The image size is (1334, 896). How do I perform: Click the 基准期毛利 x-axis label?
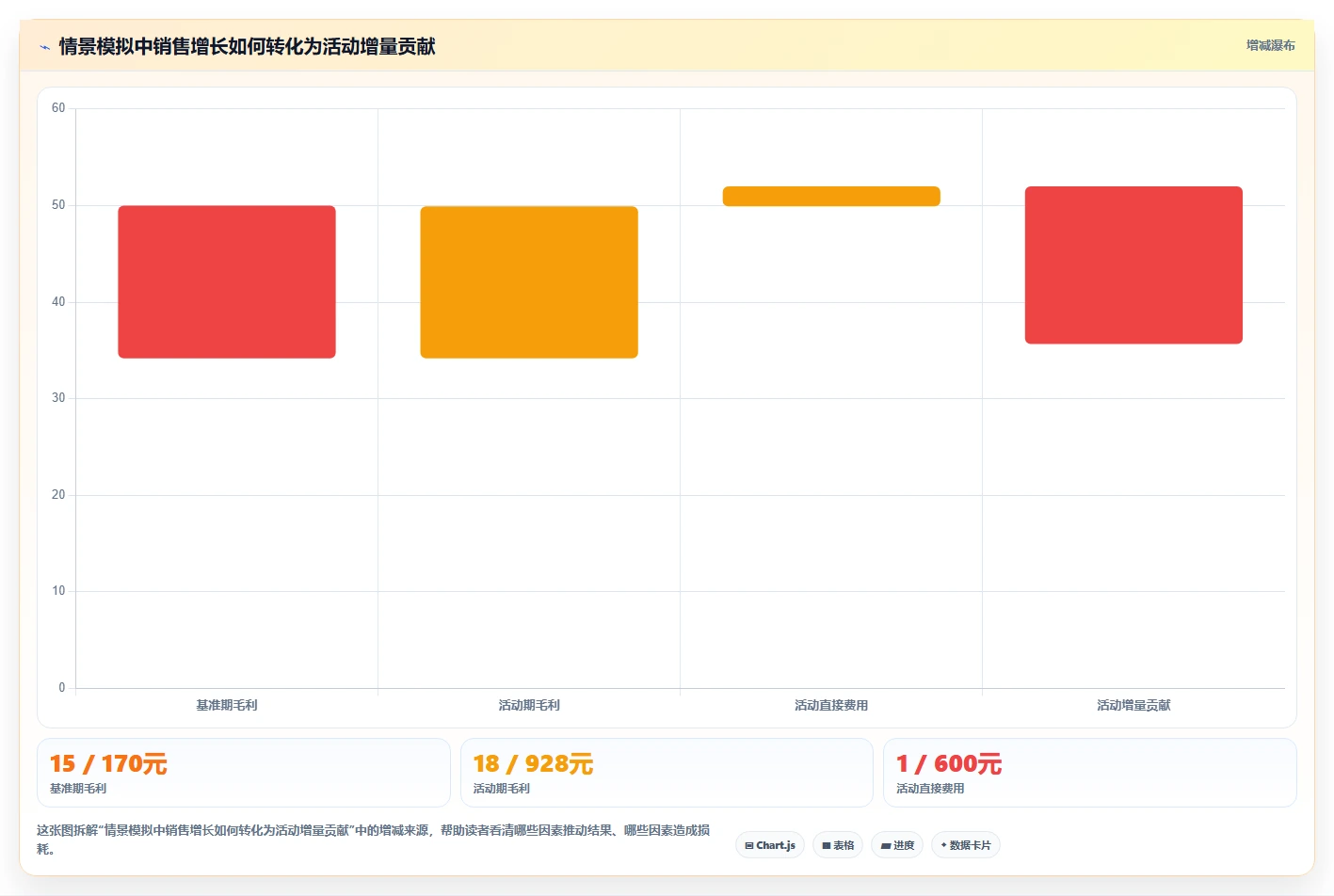227,705
